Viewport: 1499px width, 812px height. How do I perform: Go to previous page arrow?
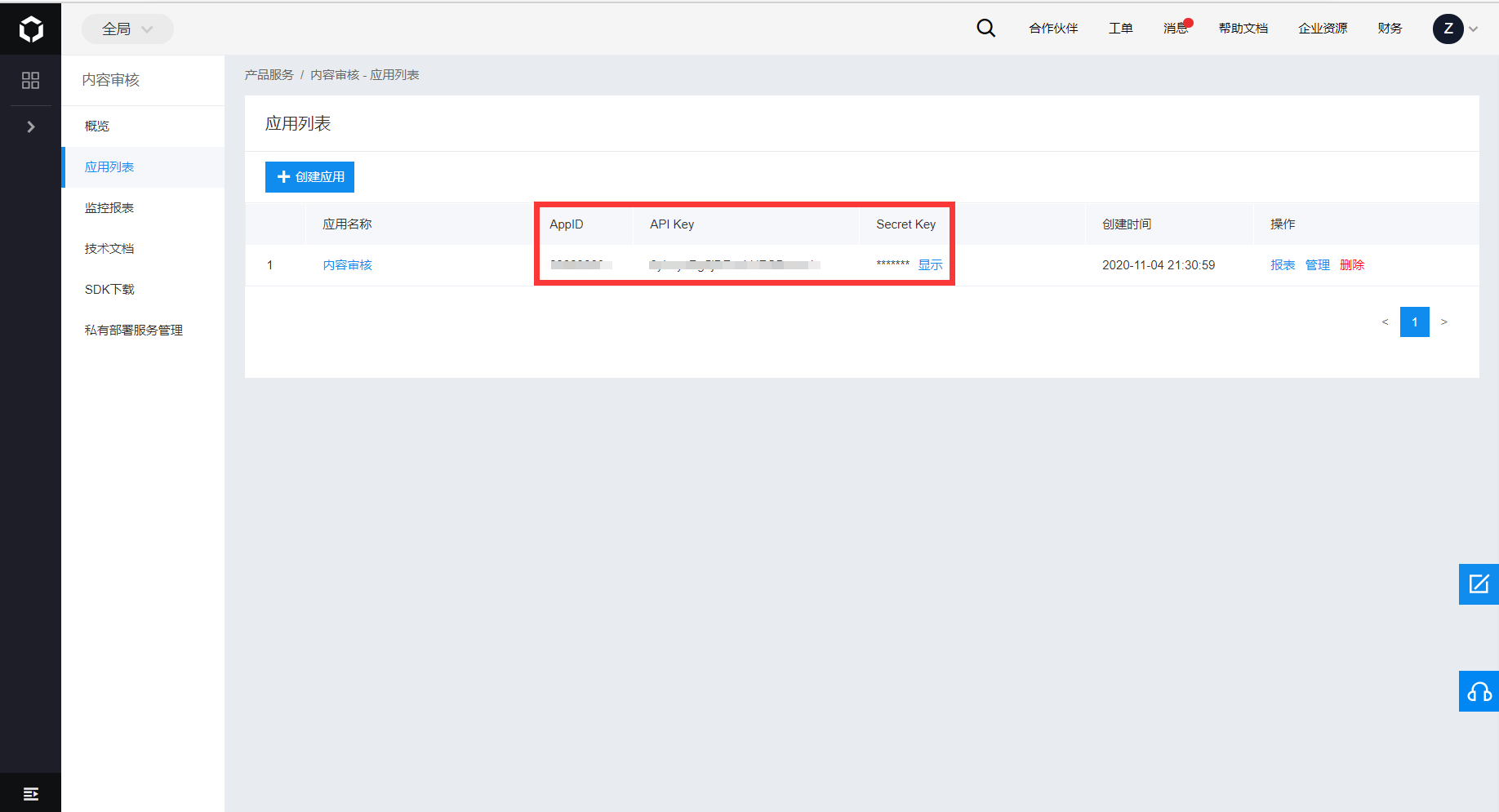pos(1385,322)
